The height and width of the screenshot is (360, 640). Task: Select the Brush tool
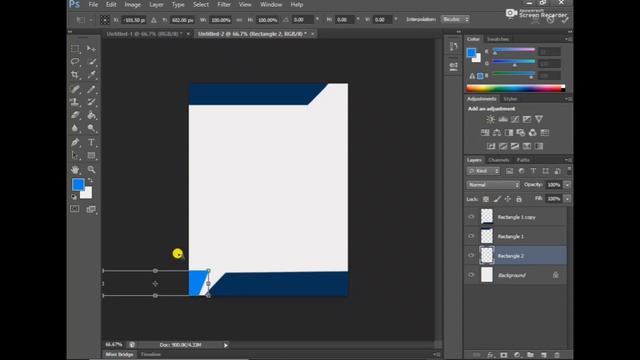[x=91, y=89]
